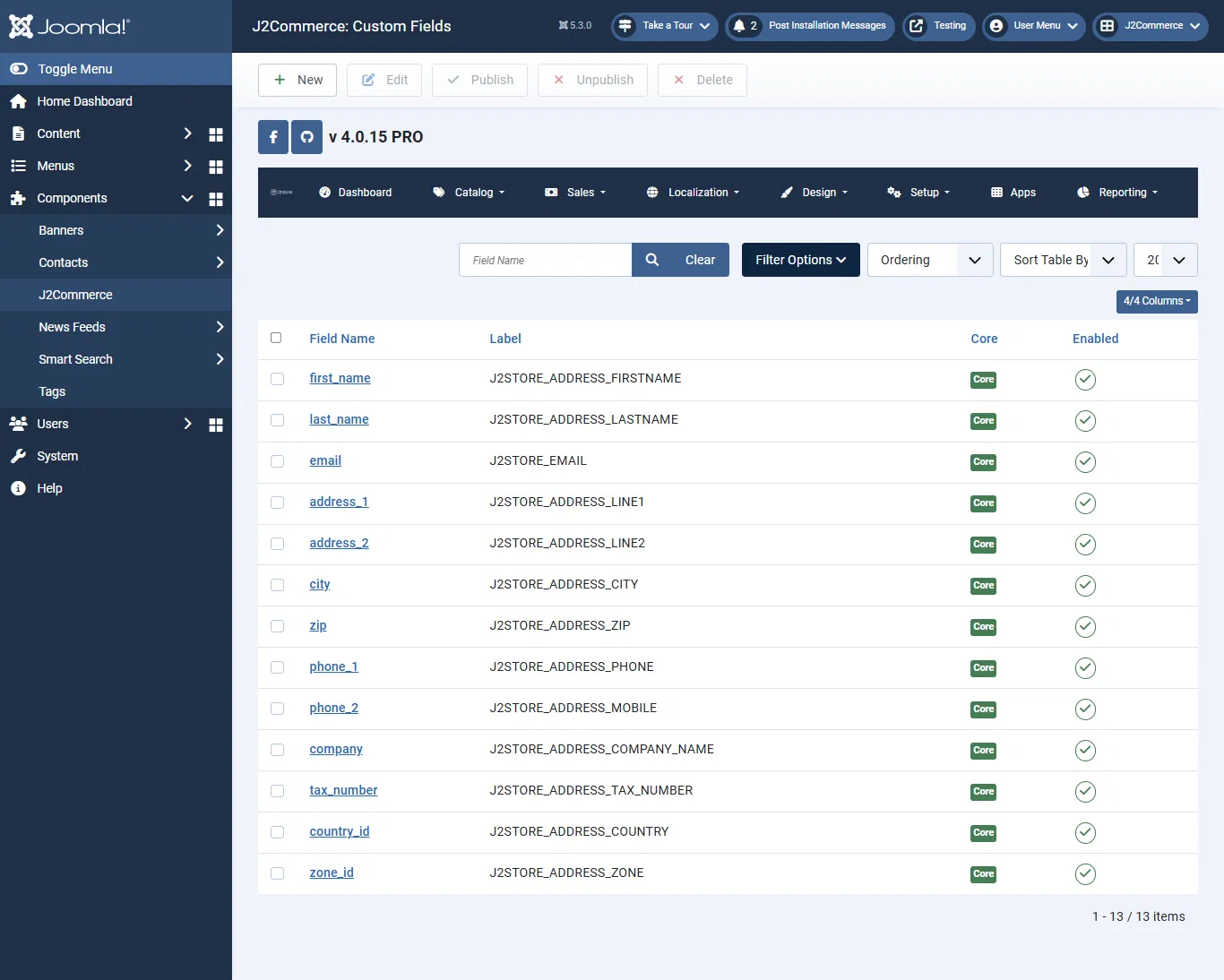Select the company row checkbox
Image resolution: width=1224 pixels, height=980 pixels.
click(x=277, y=750)
